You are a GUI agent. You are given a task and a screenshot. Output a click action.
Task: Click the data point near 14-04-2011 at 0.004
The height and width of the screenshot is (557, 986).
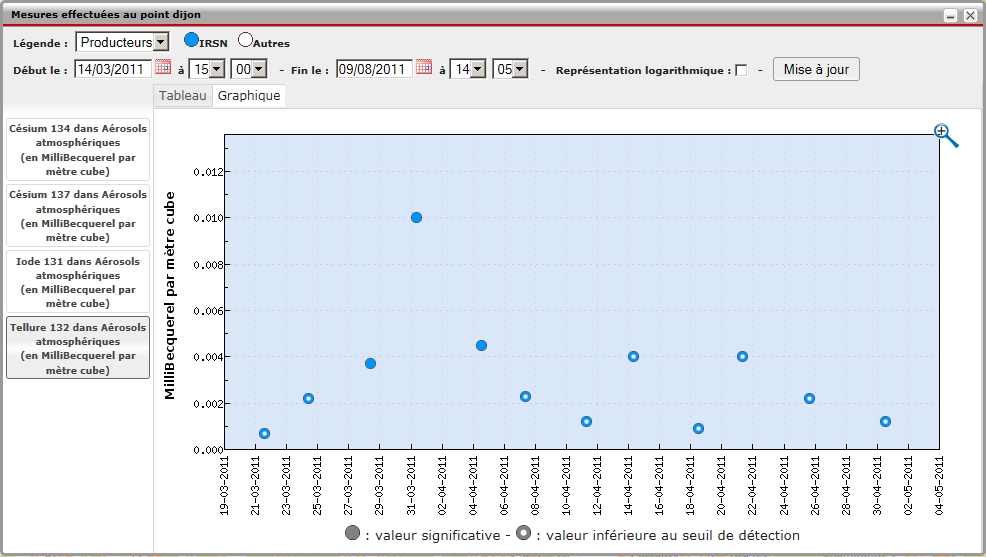click(x=633, y=356)
